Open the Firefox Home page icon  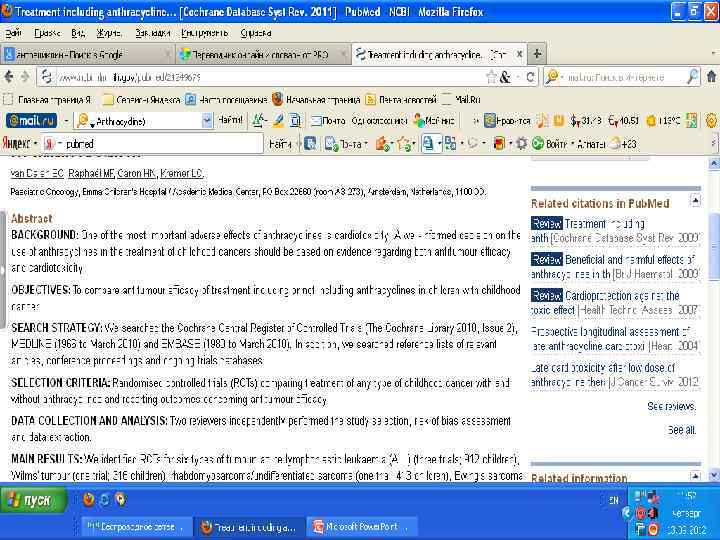pos(711,77)
